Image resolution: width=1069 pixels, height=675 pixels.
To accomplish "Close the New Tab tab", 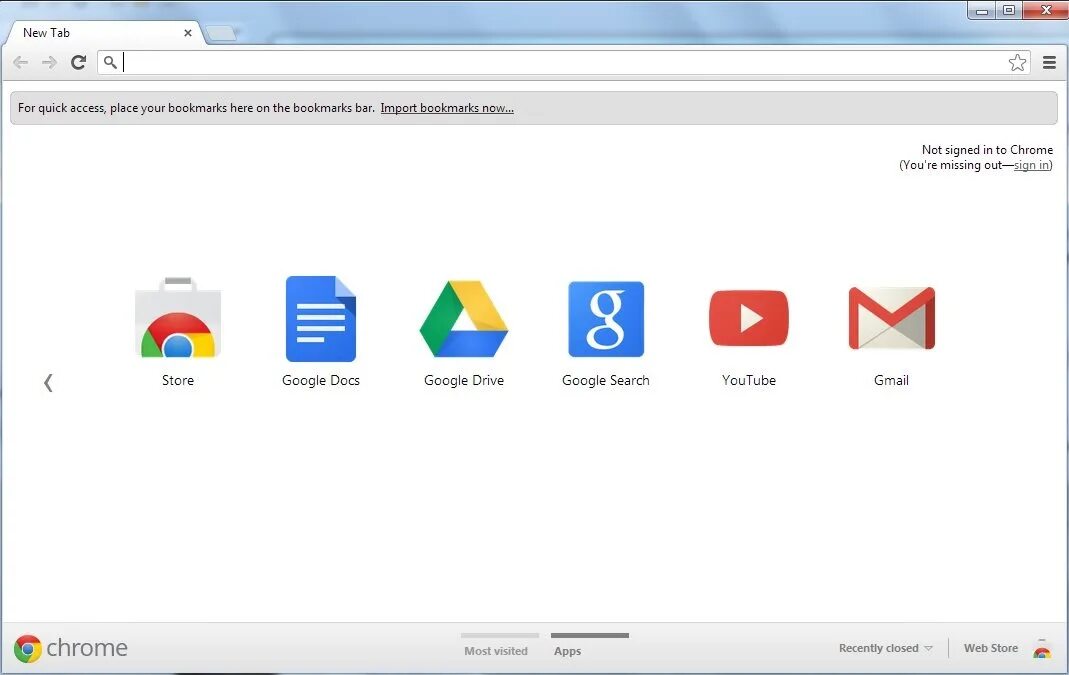I will point(187,33).
